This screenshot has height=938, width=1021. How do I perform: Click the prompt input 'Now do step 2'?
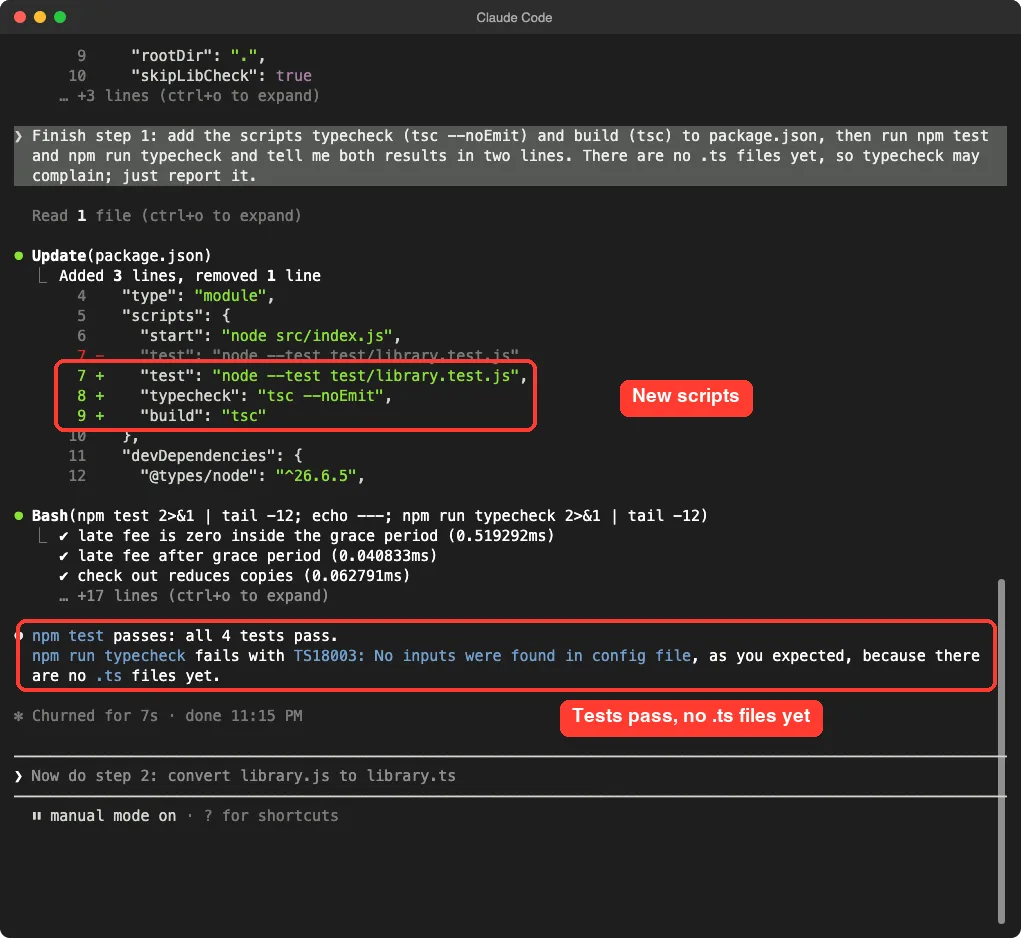510,776
